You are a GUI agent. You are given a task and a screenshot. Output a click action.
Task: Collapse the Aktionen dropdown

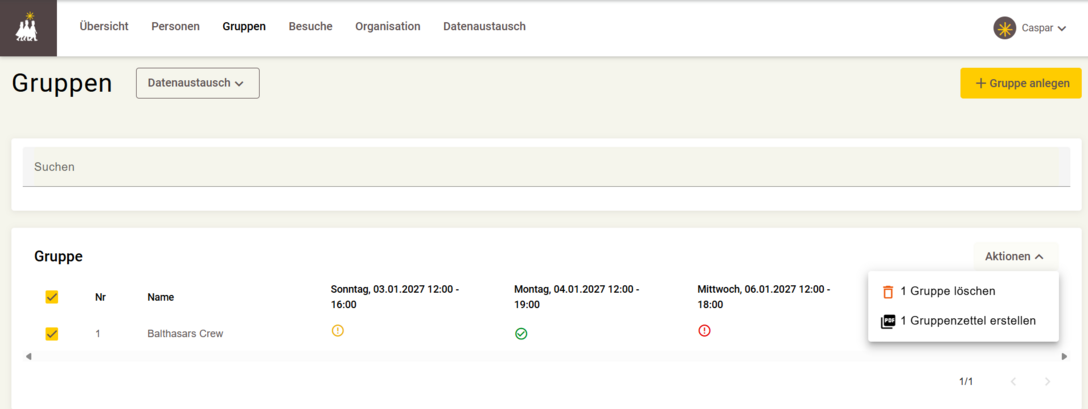point(1014,256)
